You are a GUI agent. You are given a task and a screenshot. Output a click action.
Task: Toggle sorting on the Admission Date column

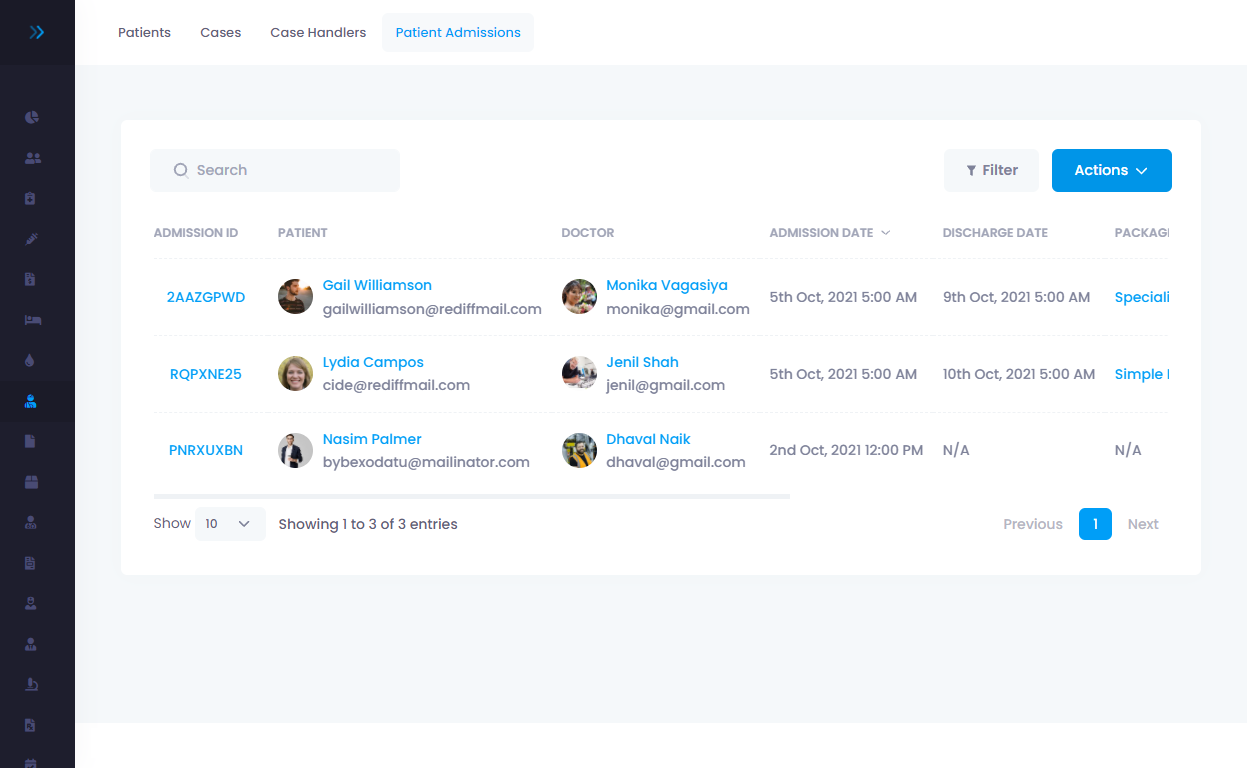click(830, 232)
